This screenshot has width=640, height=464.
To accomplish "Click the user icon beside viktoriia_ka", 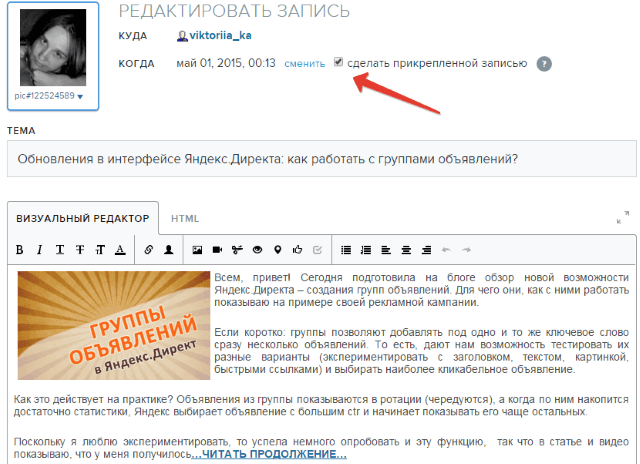I will [182, 36].
